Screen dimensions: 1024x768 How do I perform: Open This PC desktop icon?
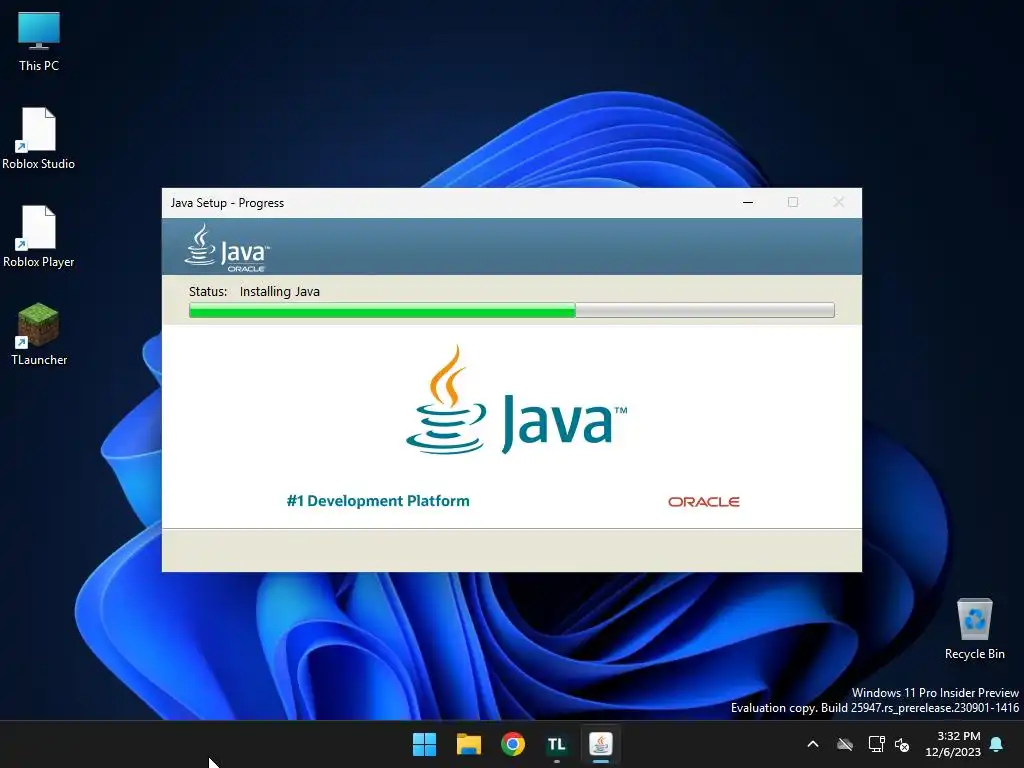(x=39, y=41)
